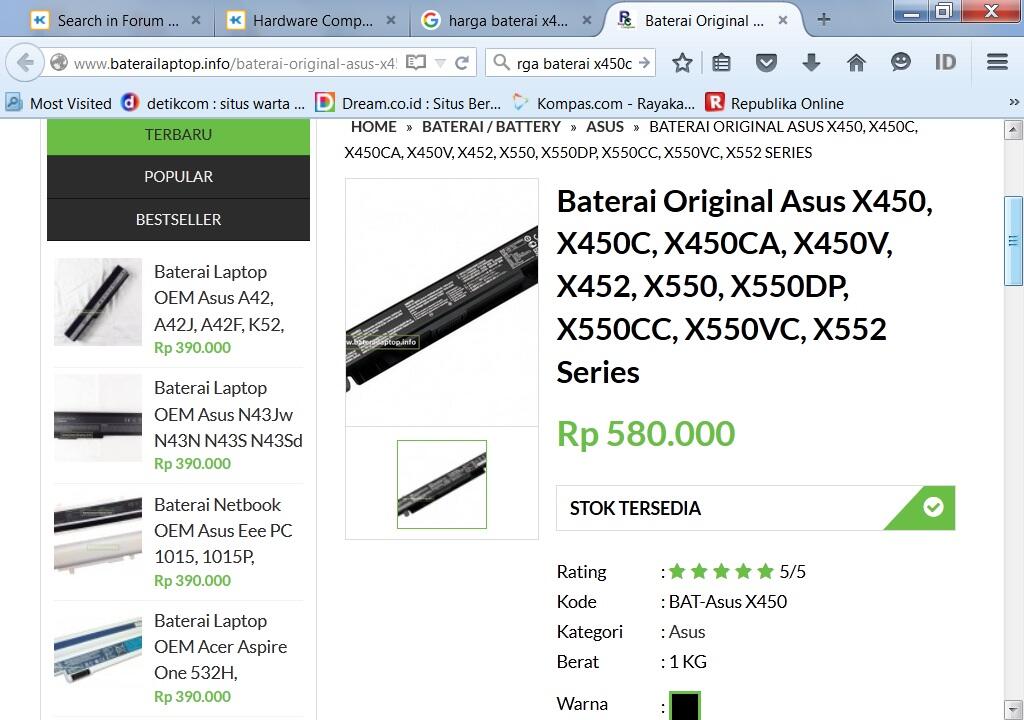Bookmark this page with star icon
The image size is (1024, 720).
(x=682, y=63)
